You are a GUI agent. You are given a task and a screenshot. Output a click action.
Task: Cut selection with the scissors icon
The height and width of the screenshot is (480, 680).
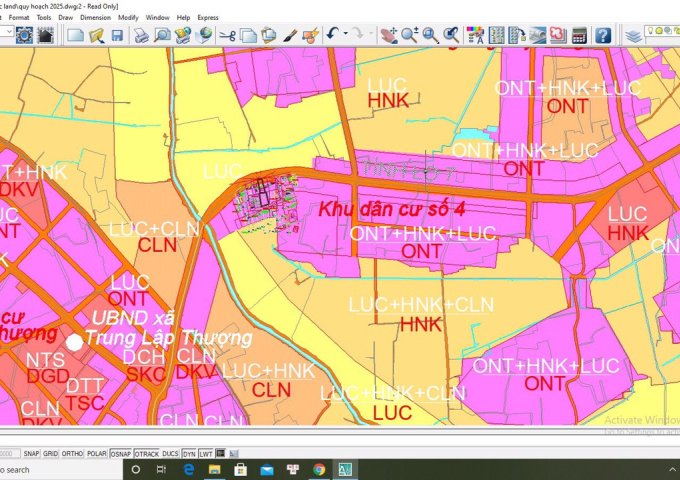coord(227,36)
